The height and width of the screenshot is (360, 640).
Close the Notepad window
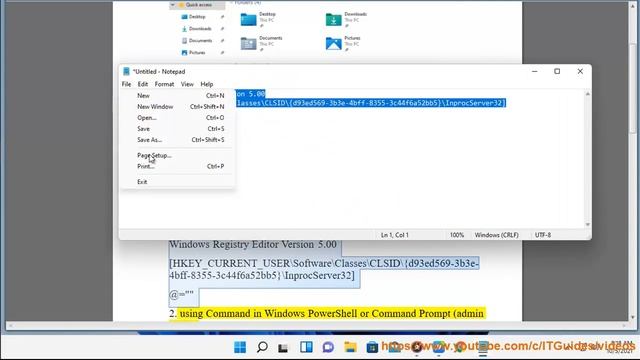tap(580, 71)
